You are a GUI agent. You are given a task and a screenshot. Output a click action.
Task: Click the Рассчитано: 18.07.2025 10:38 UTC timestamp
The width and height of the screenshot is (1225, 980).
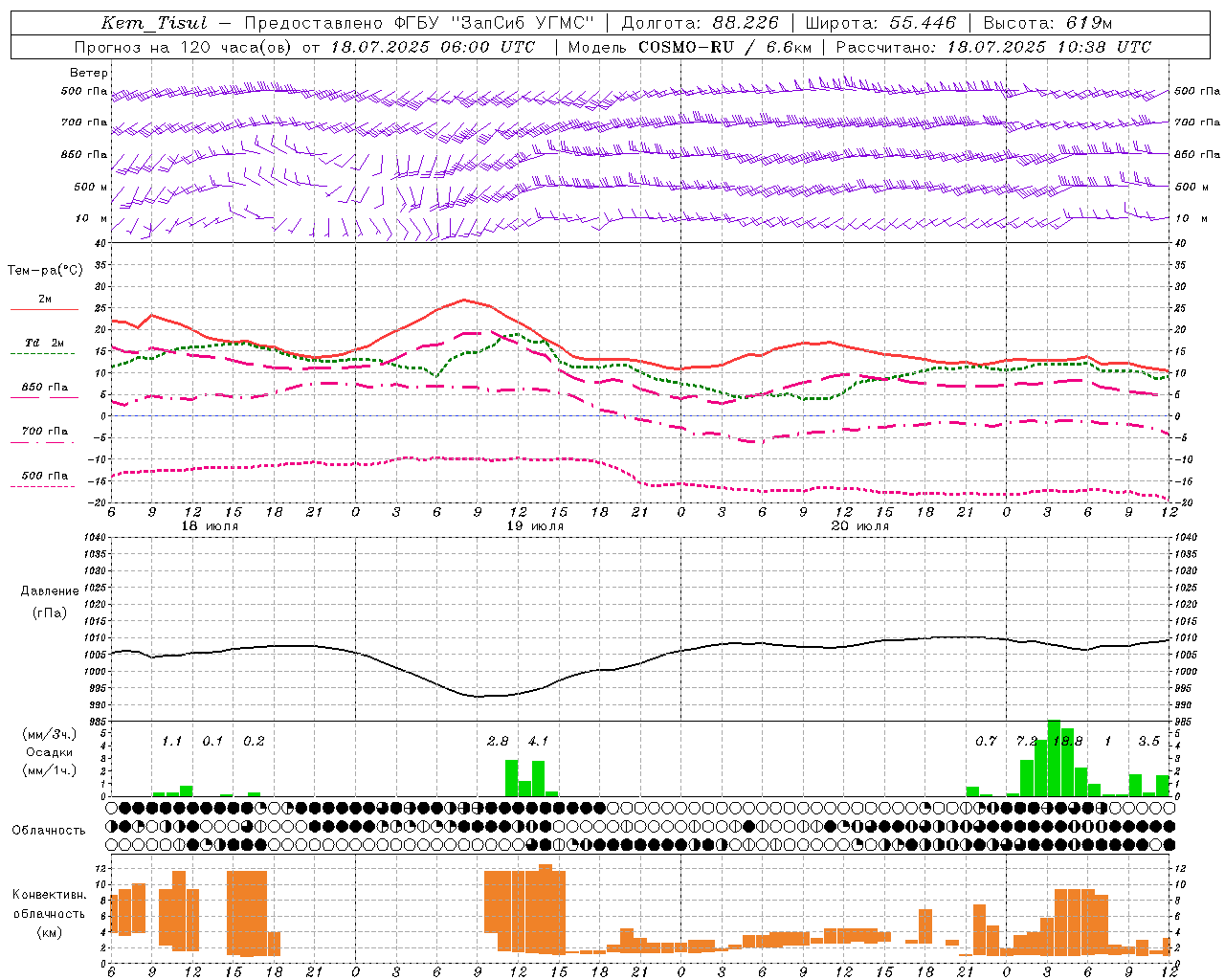(993, 47)
